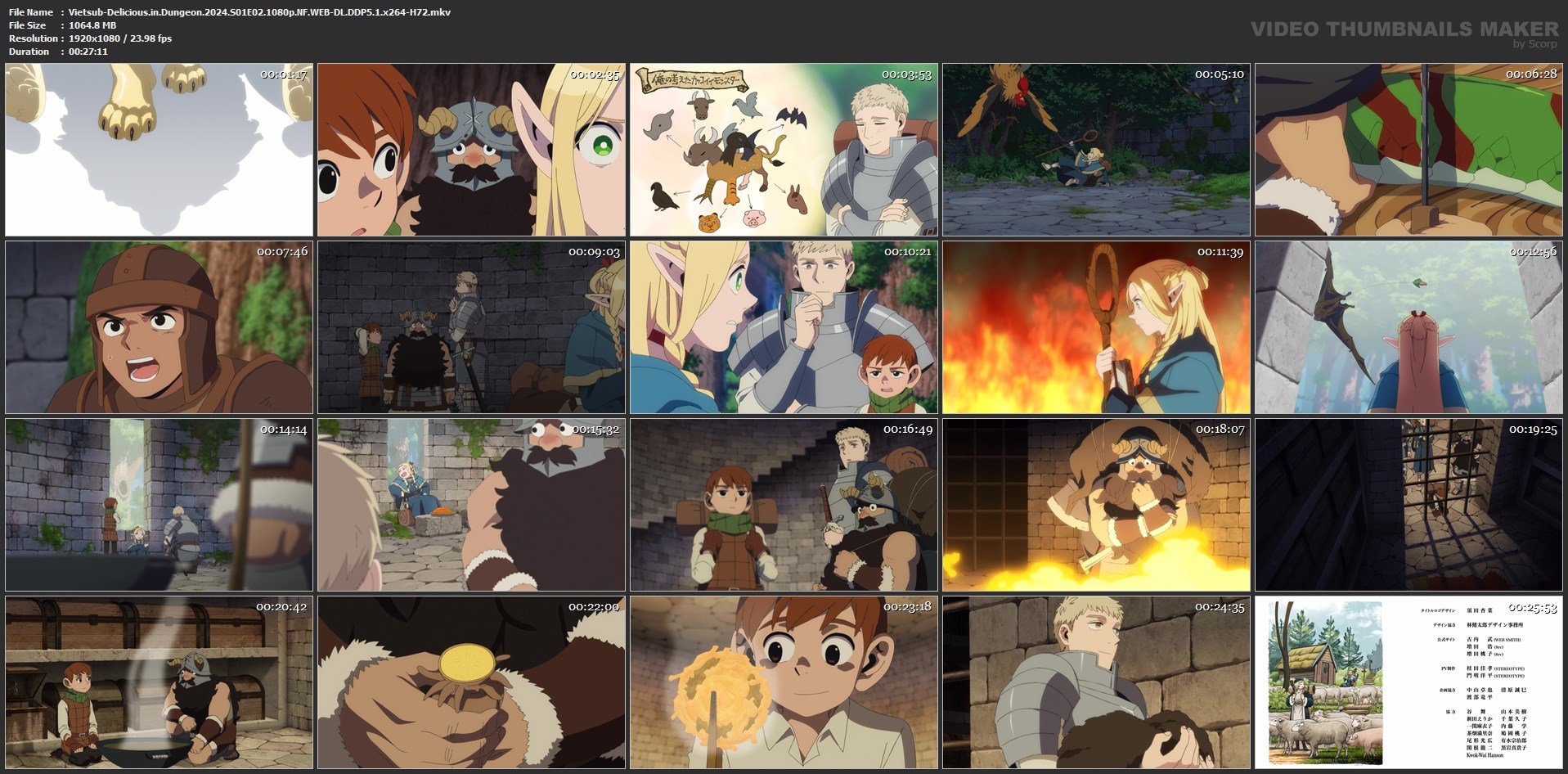Image resolution: width=1568 pixels, height=774 pixels.
Task: Select the thumbnail at 00:16:49
Action: pos(784,505)
